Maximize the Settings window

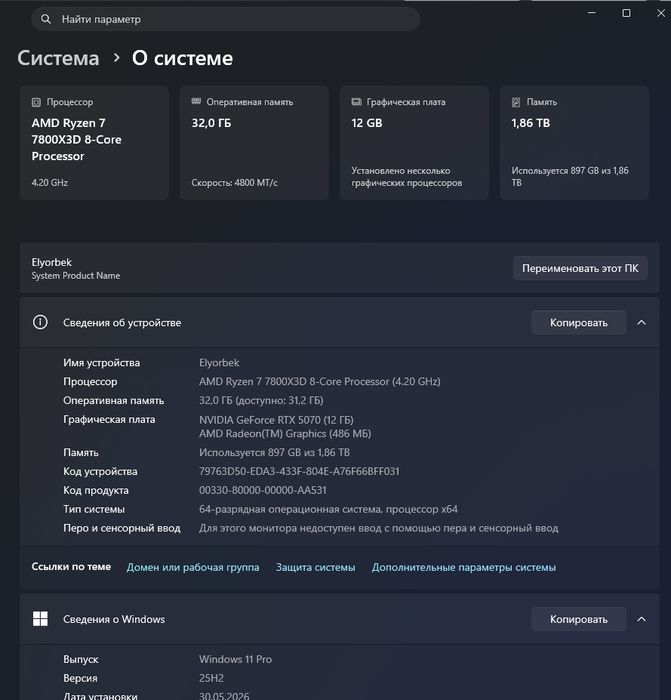(x=626, y=13)
